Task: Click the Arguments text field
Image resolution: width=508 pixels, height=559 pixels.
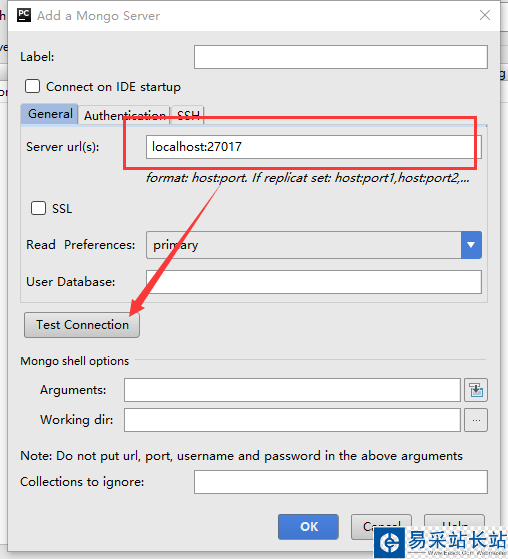Action: point(292,390)
